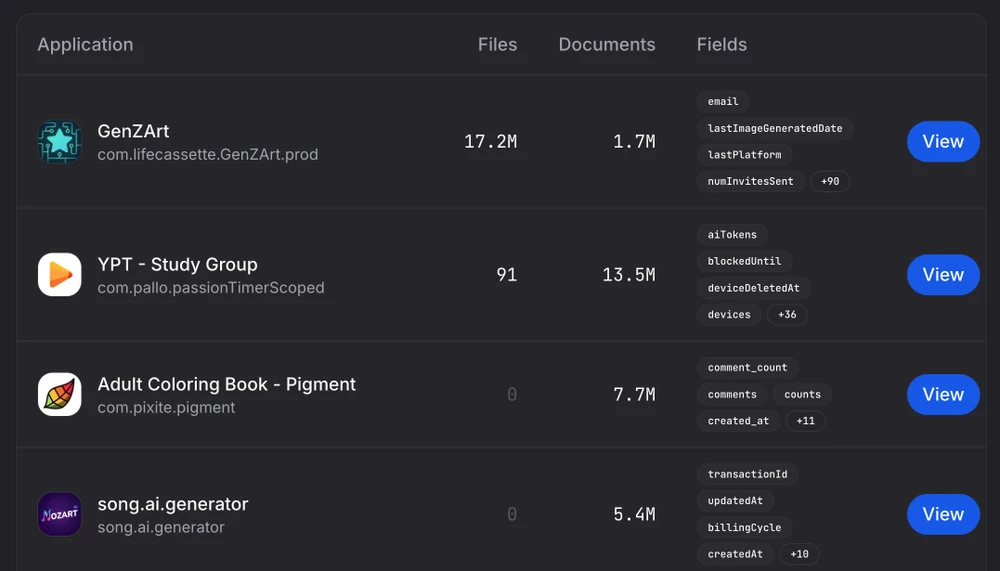1000x571 pixels.
Task: Sort by the Documents column header
Action: point(606,45)
